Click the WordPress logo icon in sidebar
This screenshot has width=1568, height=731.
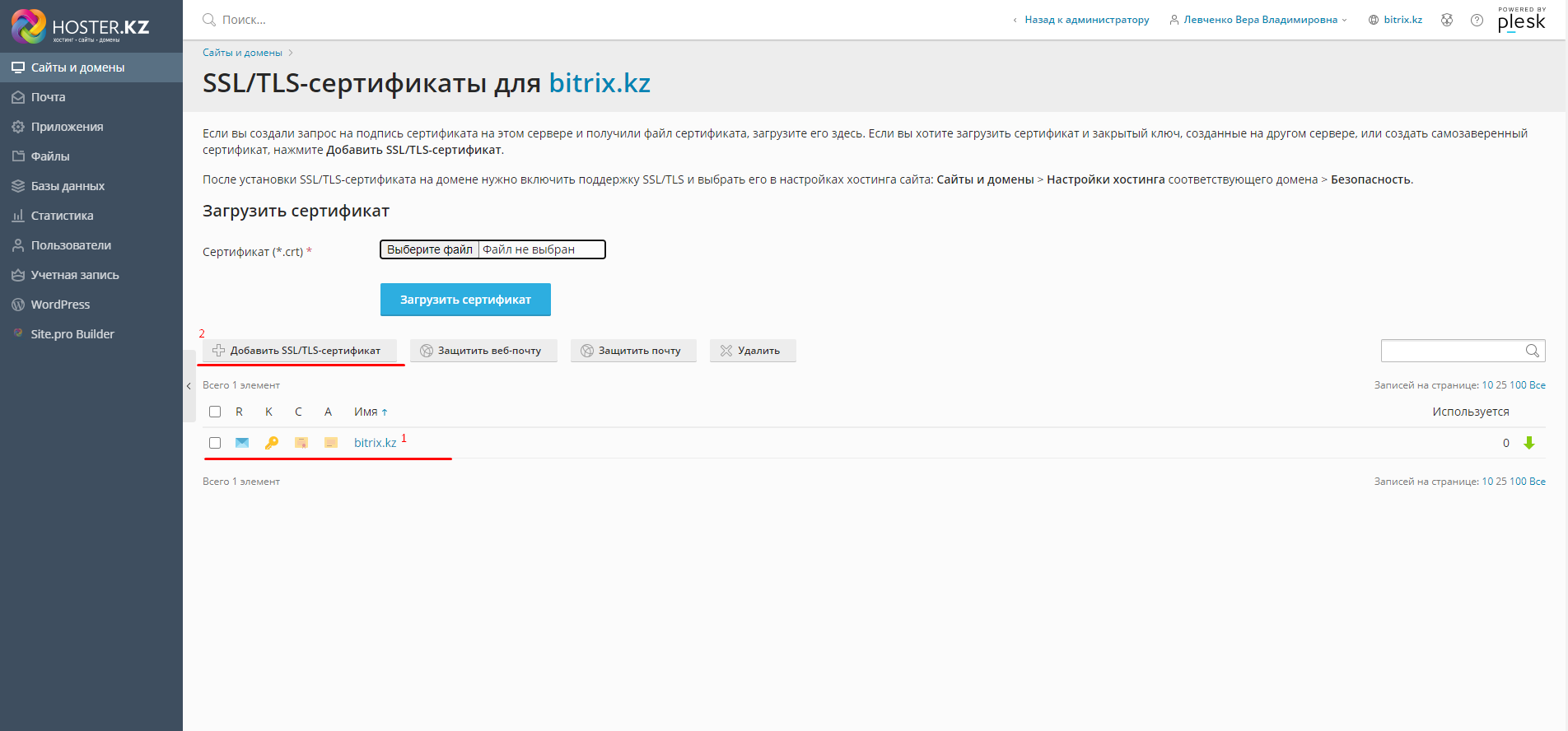pos(18,305)
